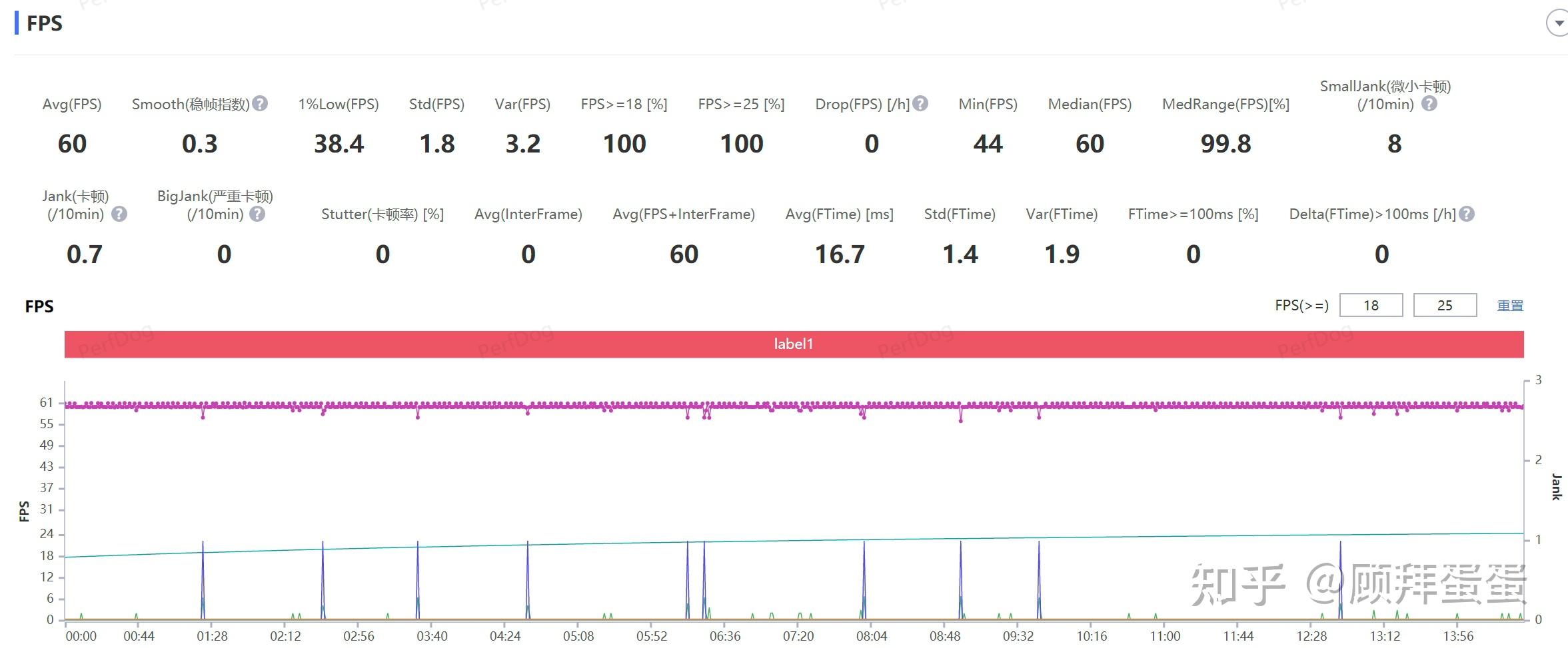
Task: Click the 06:36 time axis label
Action: point(725,636)
